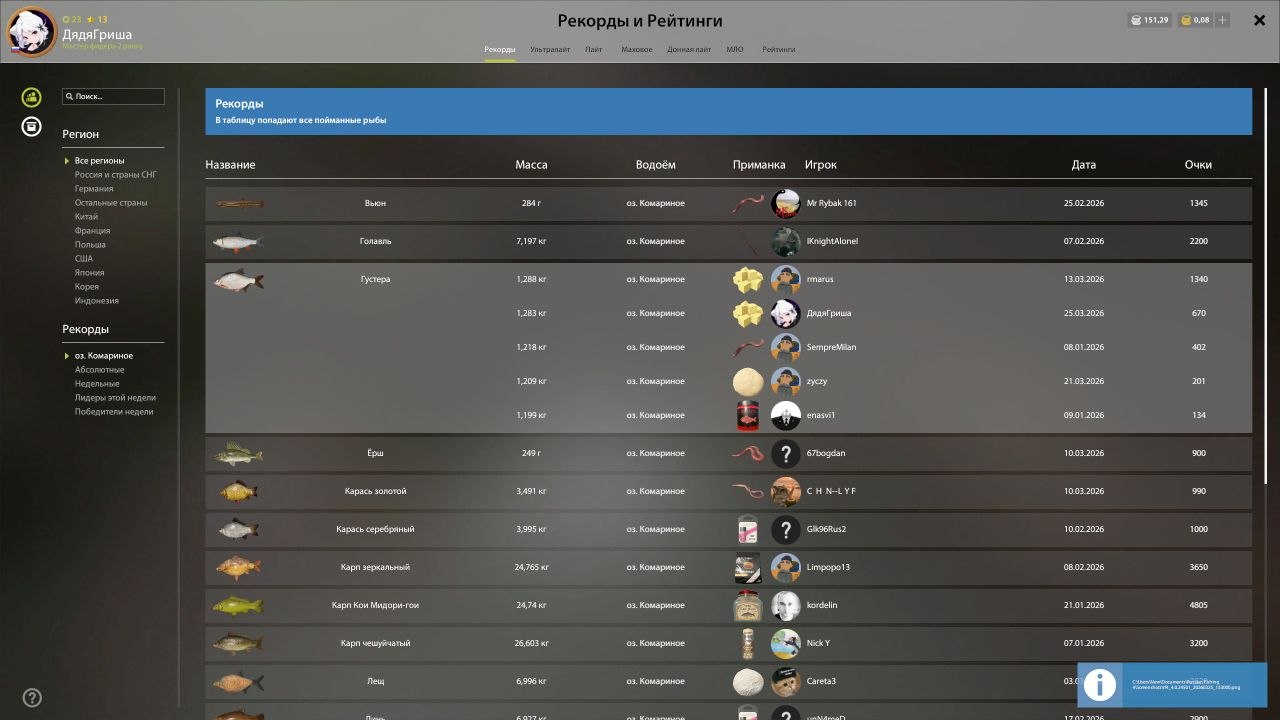Click the silver coins balance 151,29
The width and height of the screenshot is (1280, 720).
click(x=1149, y=20)
